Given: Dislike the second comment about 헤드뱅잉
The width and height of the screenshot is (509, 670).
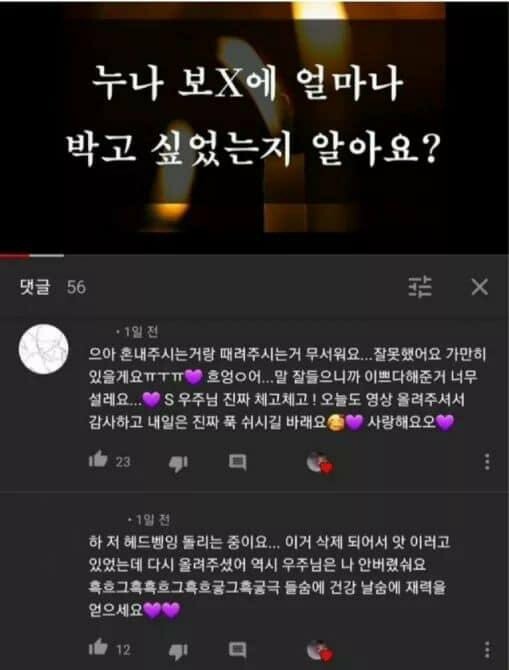Looking at the screenshot, I should click(x=178, y=650).
